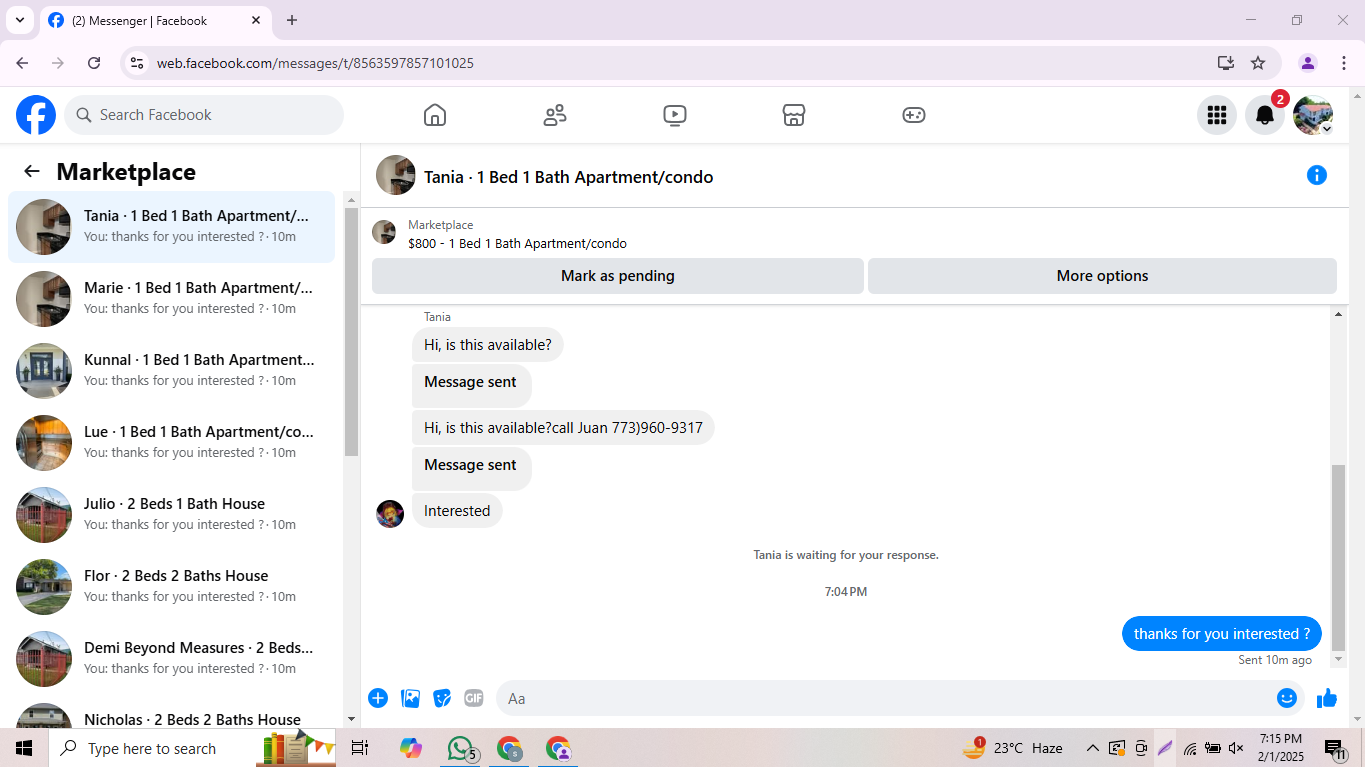Click Tania's header profile thumbnail
1365x767 pixels.
[396, 175]
